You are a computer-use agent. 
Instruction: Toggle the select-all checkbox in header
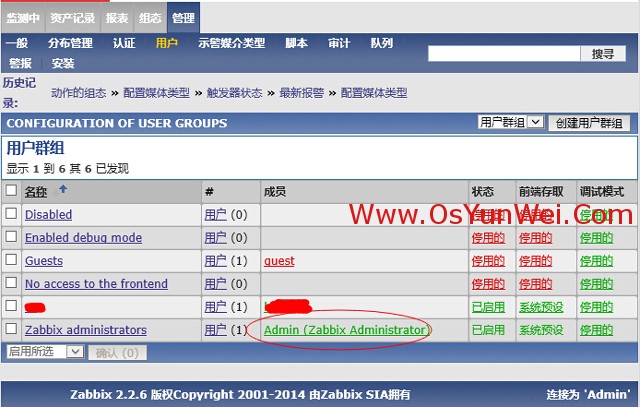coord(11,190)
